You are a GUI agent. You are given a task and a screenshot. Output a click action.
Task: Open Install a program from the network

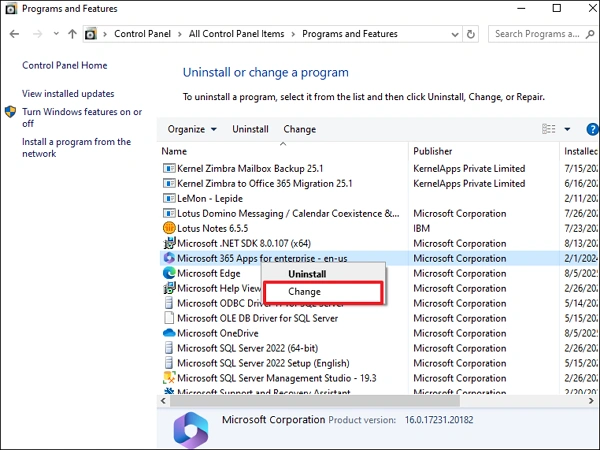(77, 148)
